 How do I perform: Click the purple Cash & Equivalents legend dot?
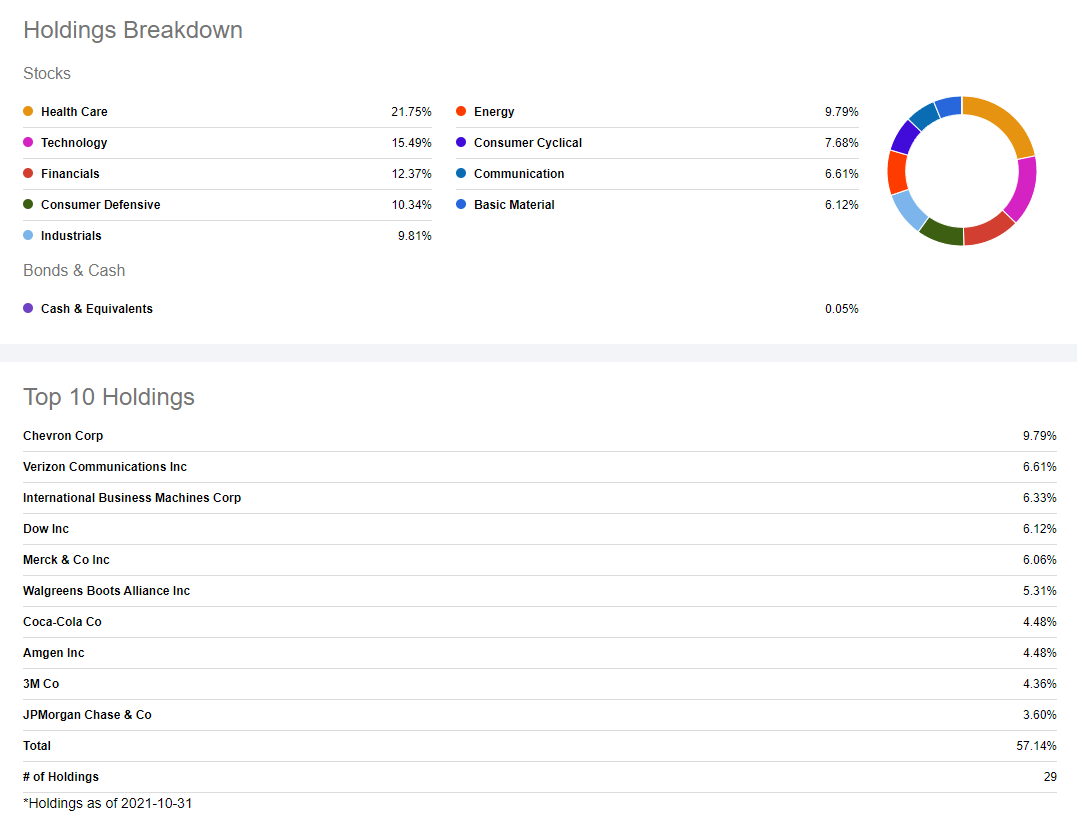(28, 308)
